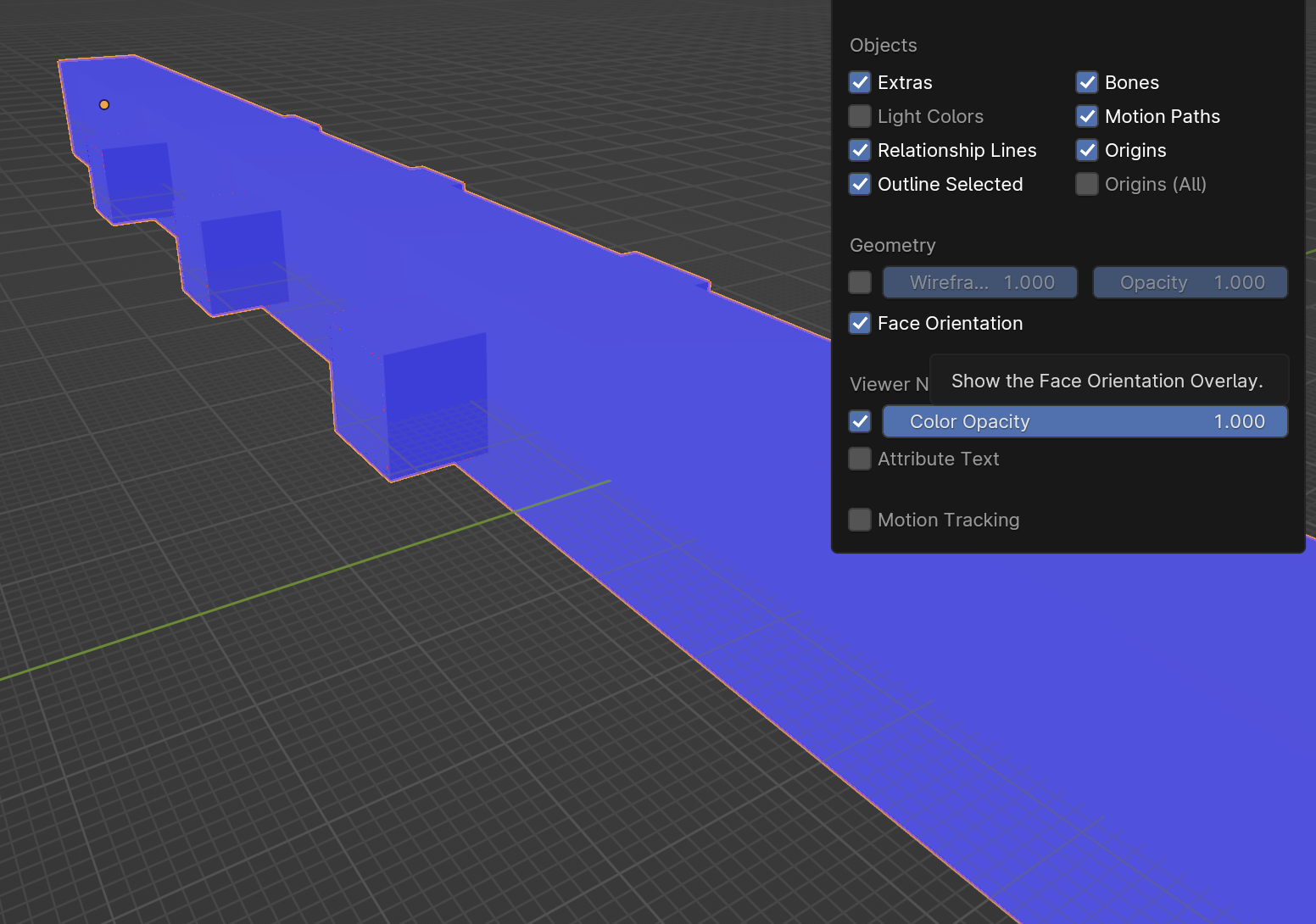Enable the Motion Tracking checkbox
The image size is (1316, 924).
pos(860,520)
